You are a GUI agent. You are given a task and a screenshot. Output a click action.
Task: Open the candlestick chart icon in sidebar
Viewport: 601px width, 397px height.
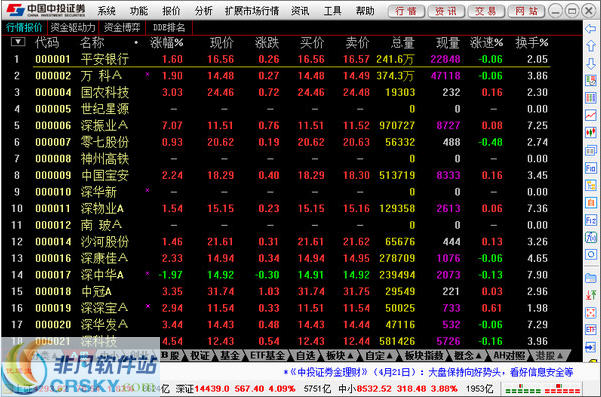tap(591, 133)
